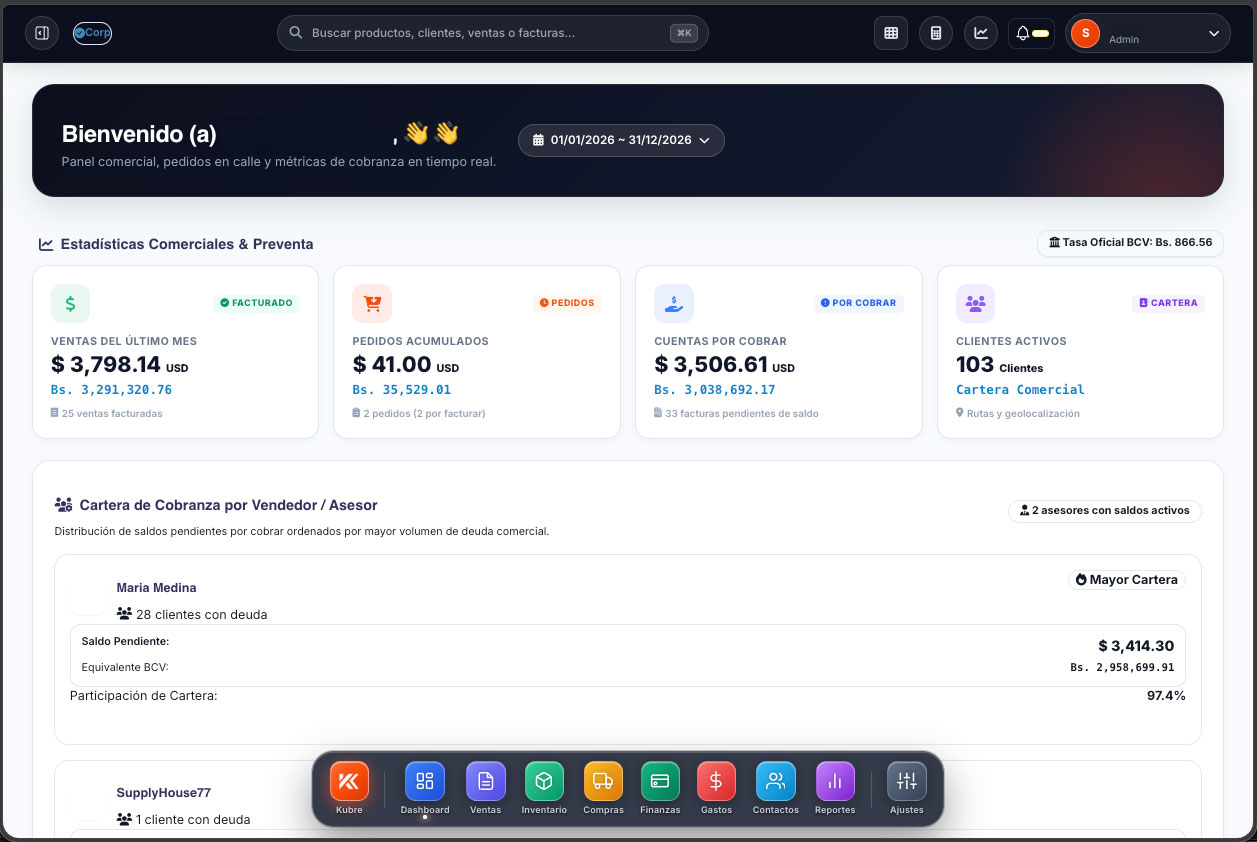
Task: Open Reportes module in dock
Action: coord(835,788)
